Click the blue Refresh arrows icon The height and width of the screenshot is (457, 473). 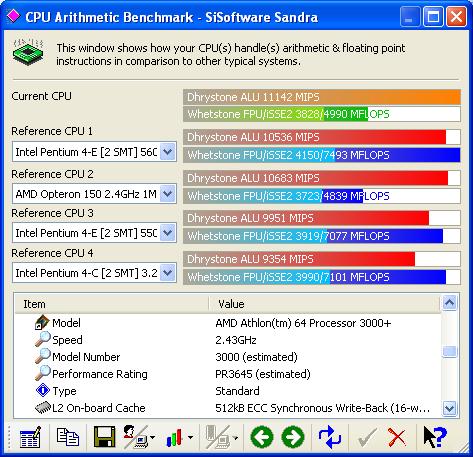click(x=330, y=437)
